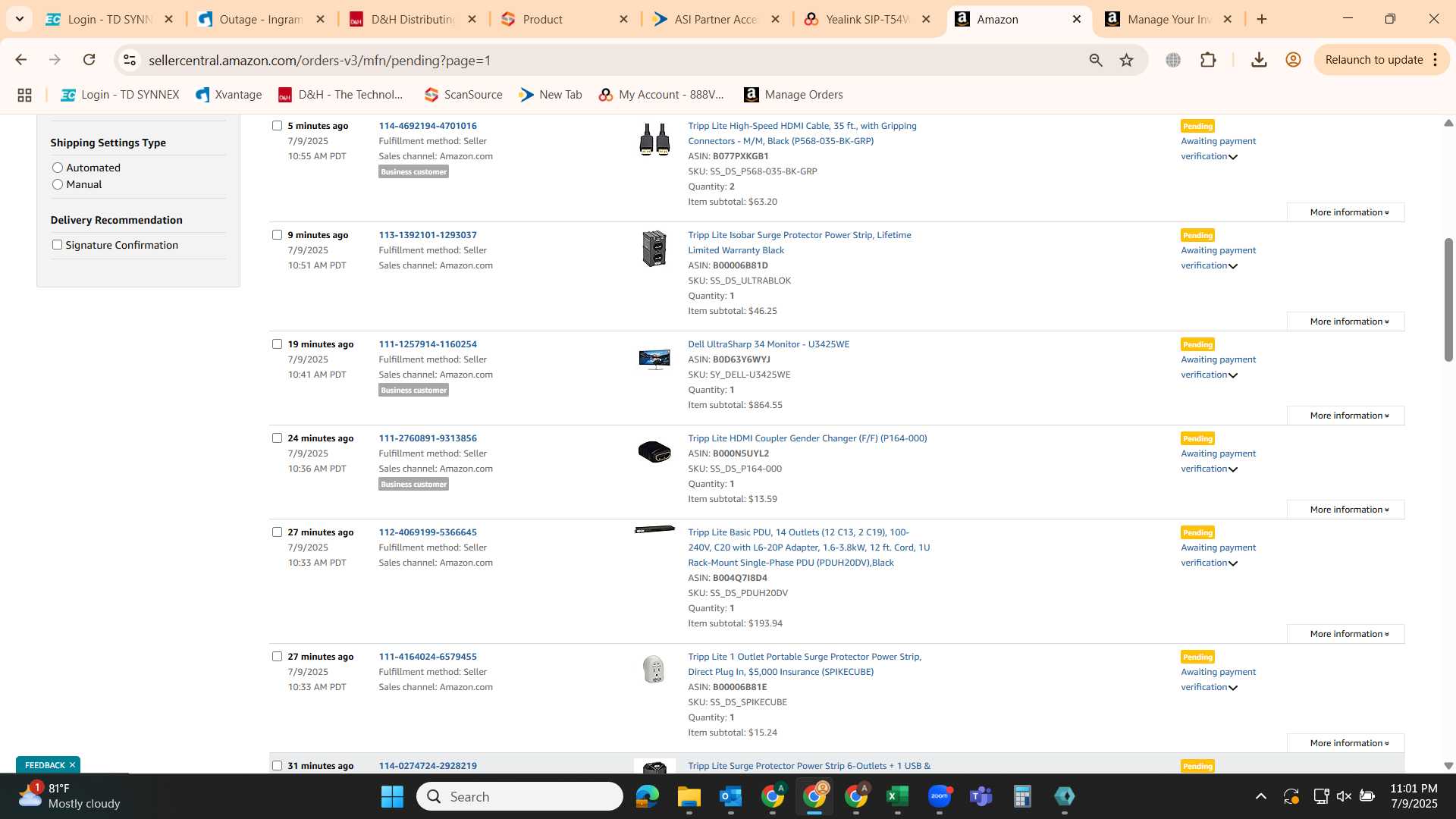Switch to the ASI Partner Access tab
Viewport: 1456px width, 819px height.
(717, 19)
